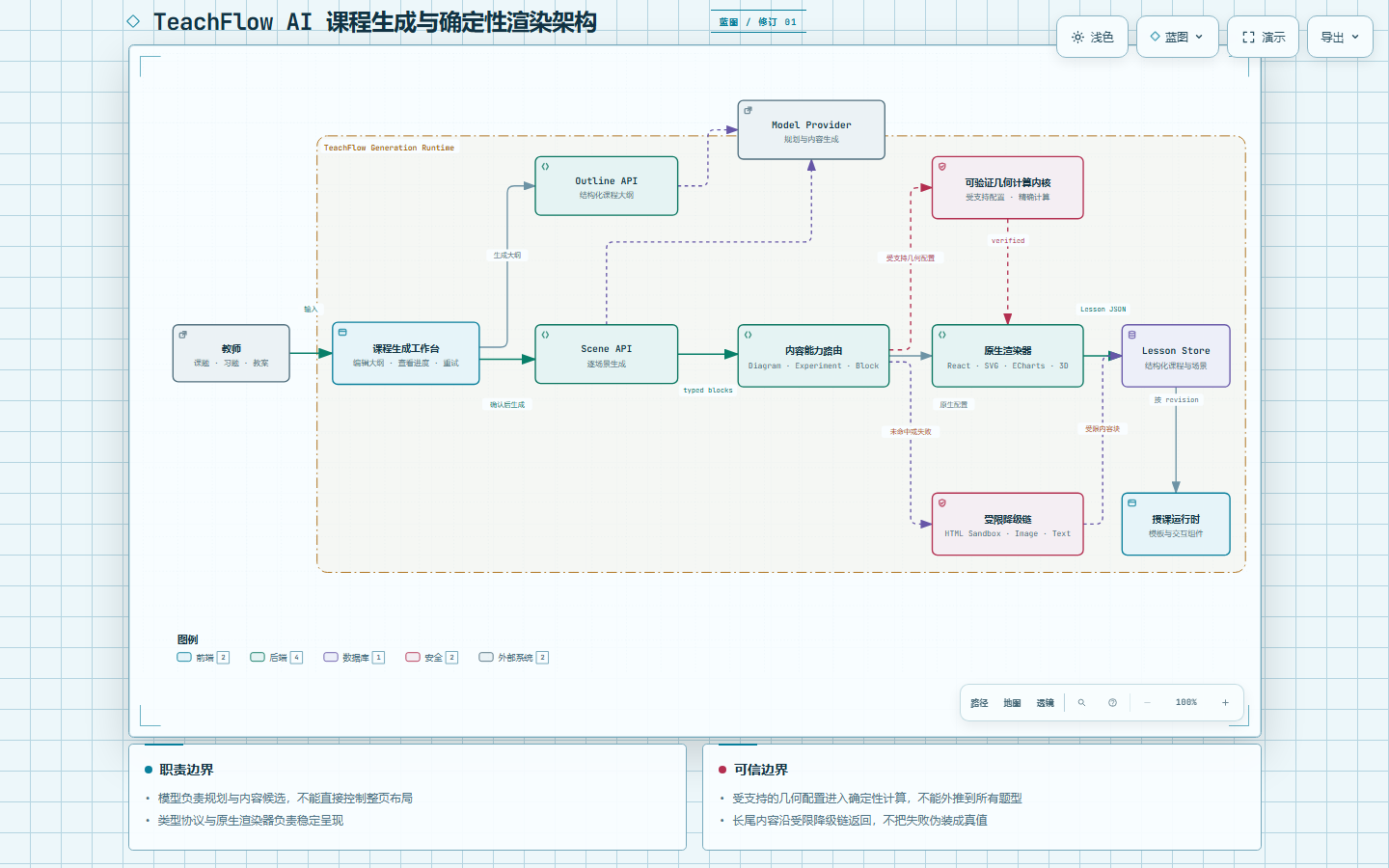Click the code icon on 内容能力路由 node
Viewport: 1389px width, 868px height.
[748, 335]
